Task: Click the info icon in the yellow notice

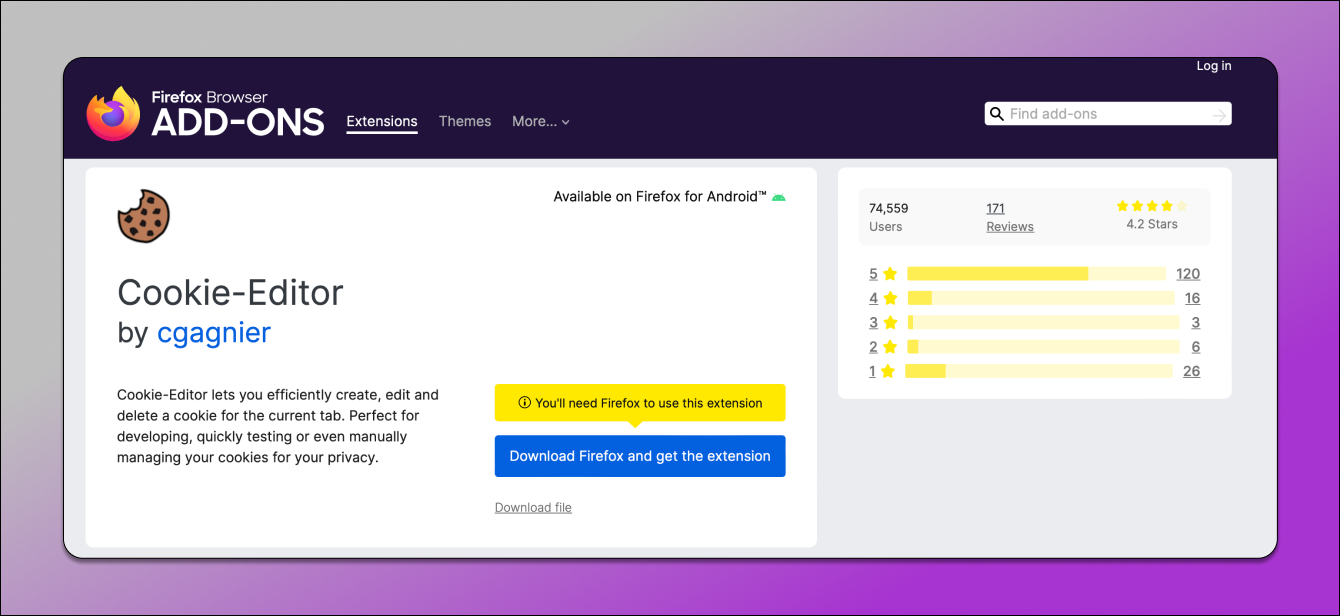Action: 525,403
